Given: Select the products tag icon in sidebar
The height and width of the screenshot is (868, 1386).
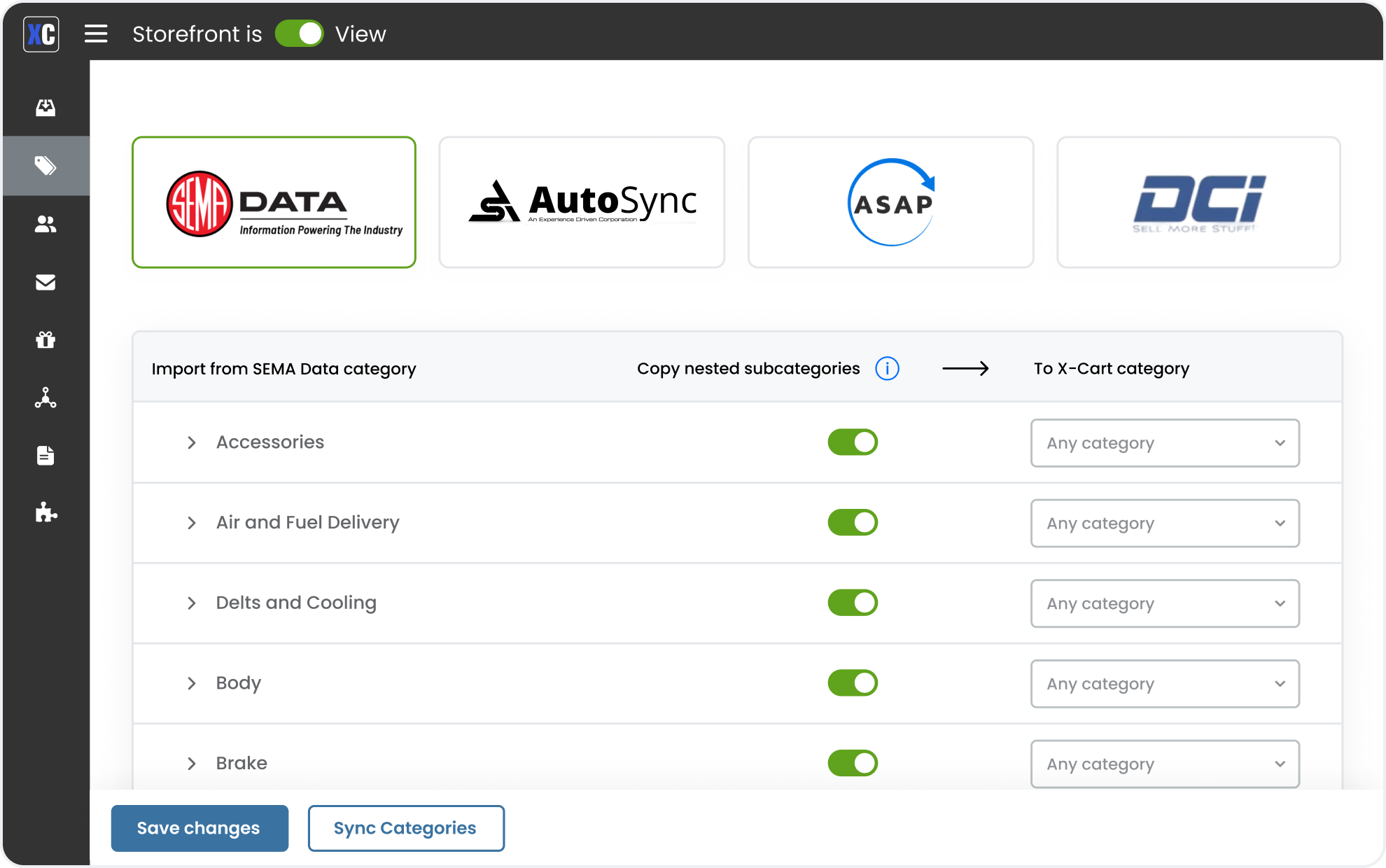Looking at the screenshot, I should point(45,166).
